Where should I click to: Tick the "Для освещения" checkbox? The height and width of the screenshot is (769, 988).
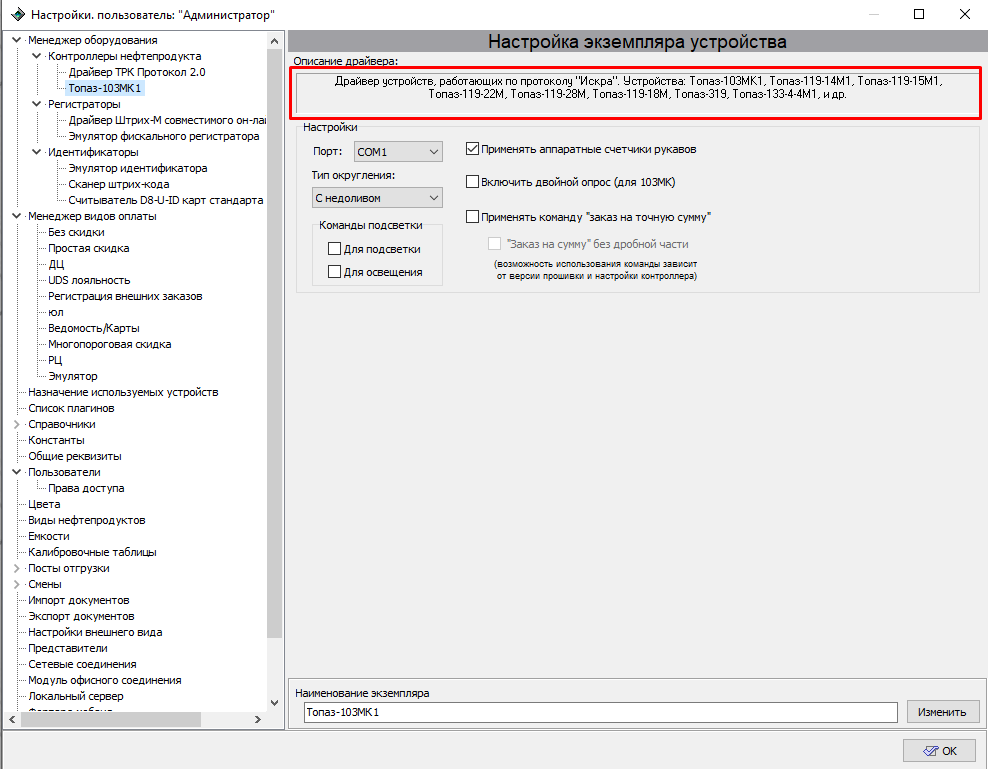tap(335, 272)
